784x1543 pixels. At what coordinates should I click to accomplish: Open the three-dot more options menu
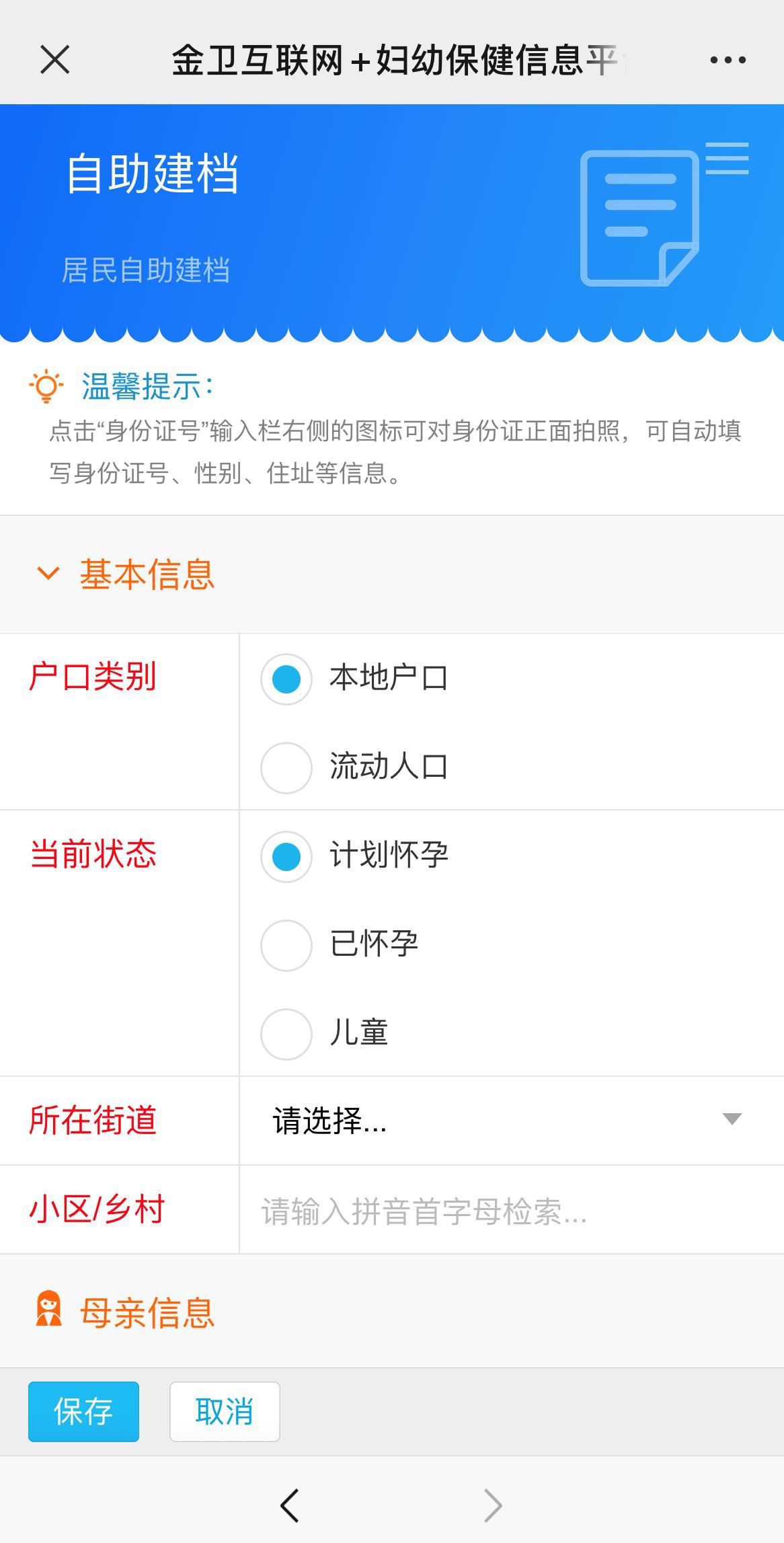(x=728, y=60)
